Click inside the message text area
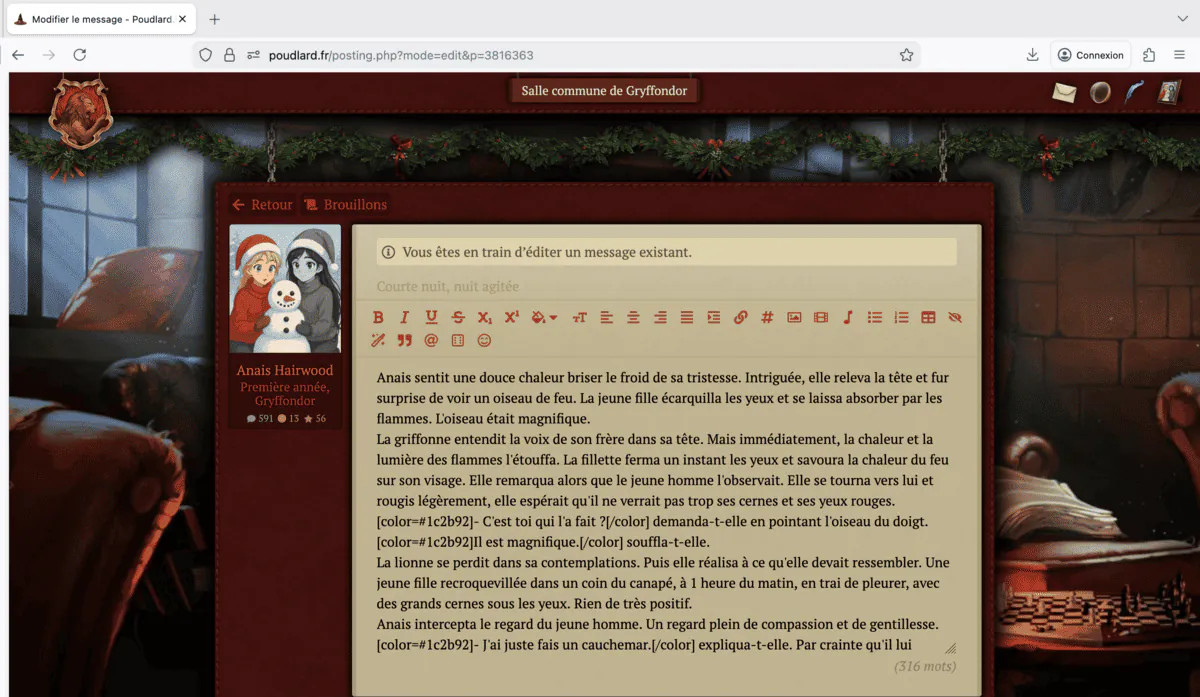Image resolution: width=1200 pixels, height=697 pixels. [x=666, y=510]
